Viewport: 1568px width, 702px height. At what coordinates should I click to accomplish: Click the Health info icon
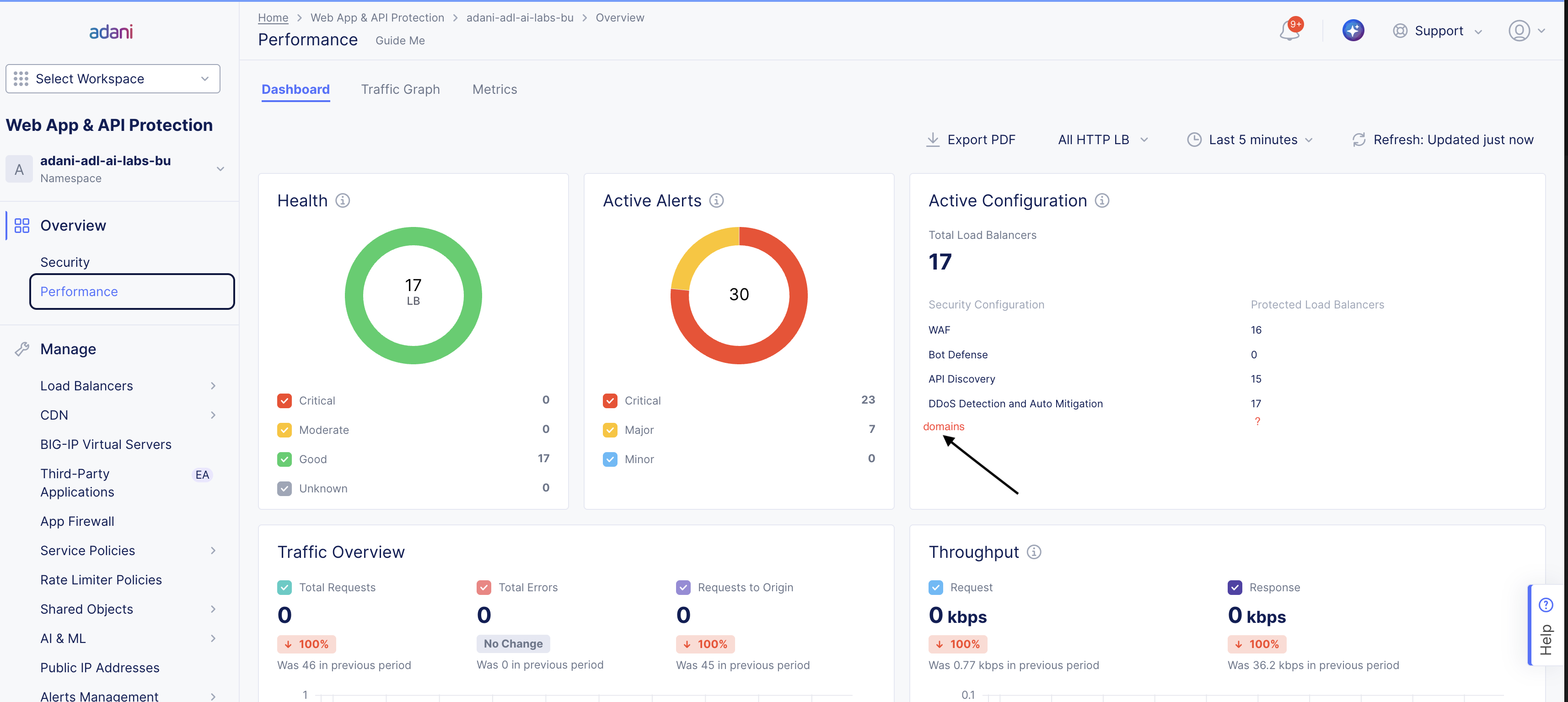click(x=343, y=200)
